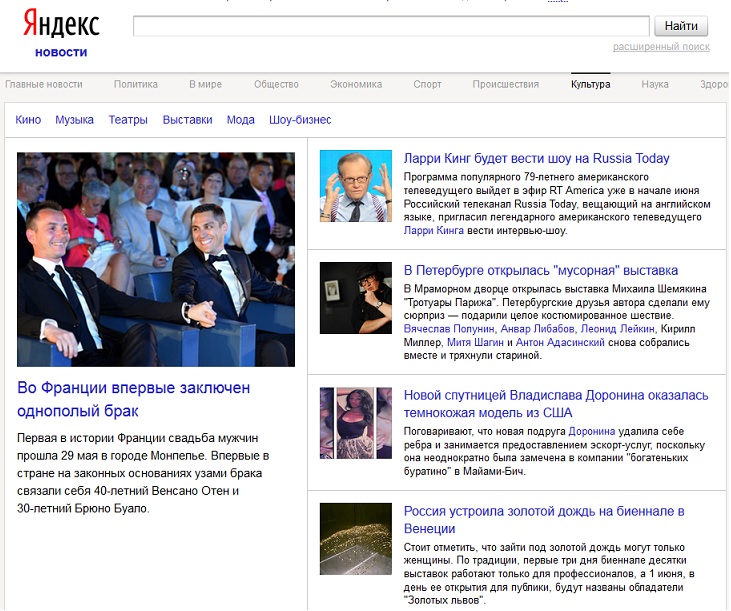Open расширенный поиск link
The width and height of the screenshot is (731, 611).
tap(661, 47)
